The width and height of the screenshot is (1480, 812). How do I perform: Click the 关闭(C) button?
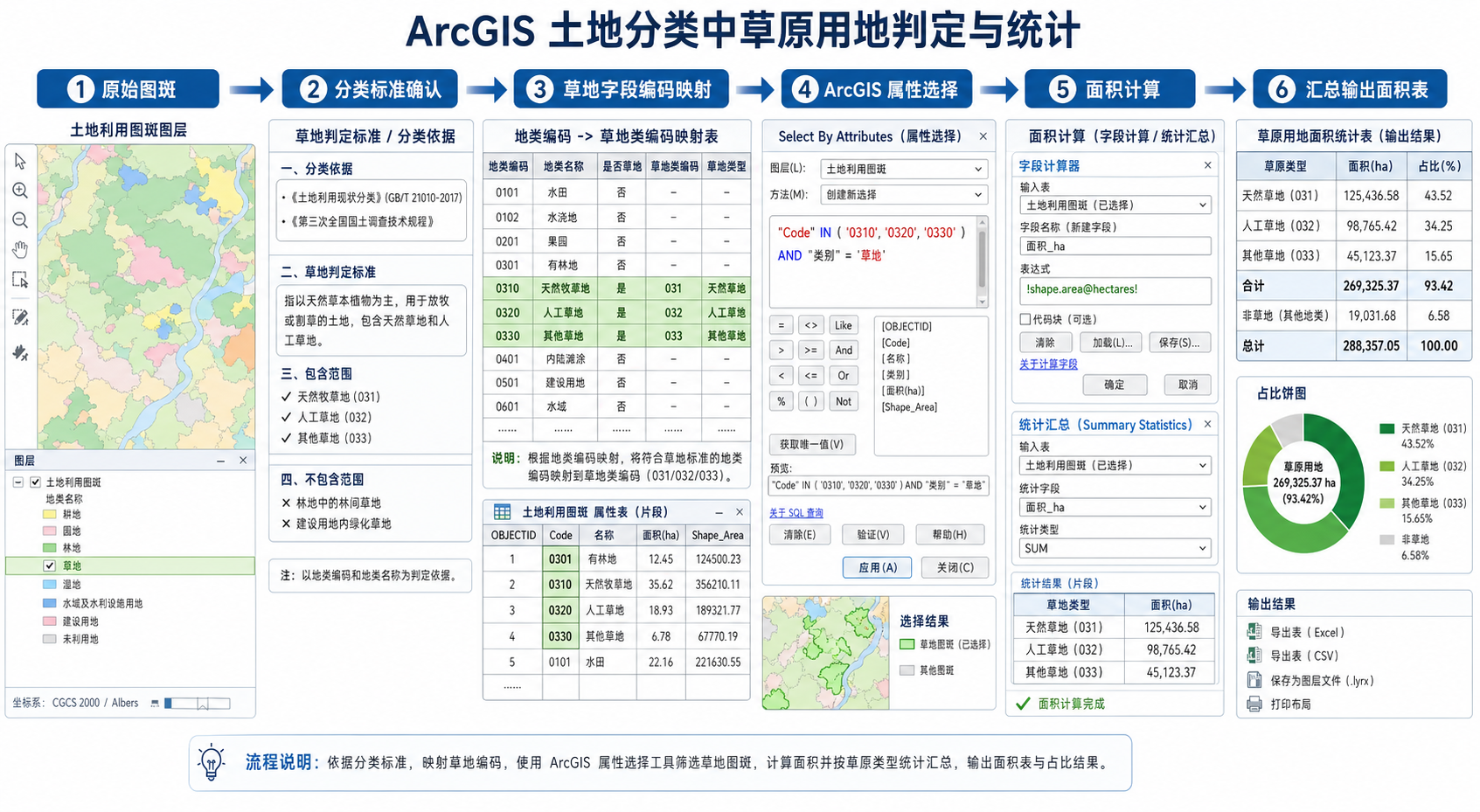[x=955, y=567]
